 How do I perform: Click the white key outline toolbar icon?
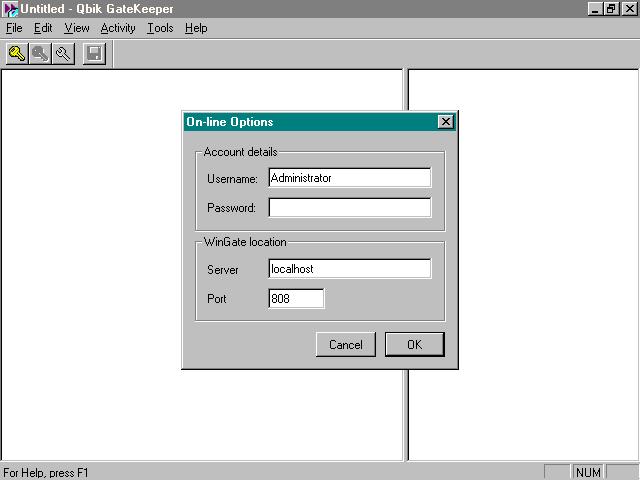point(63,53)
